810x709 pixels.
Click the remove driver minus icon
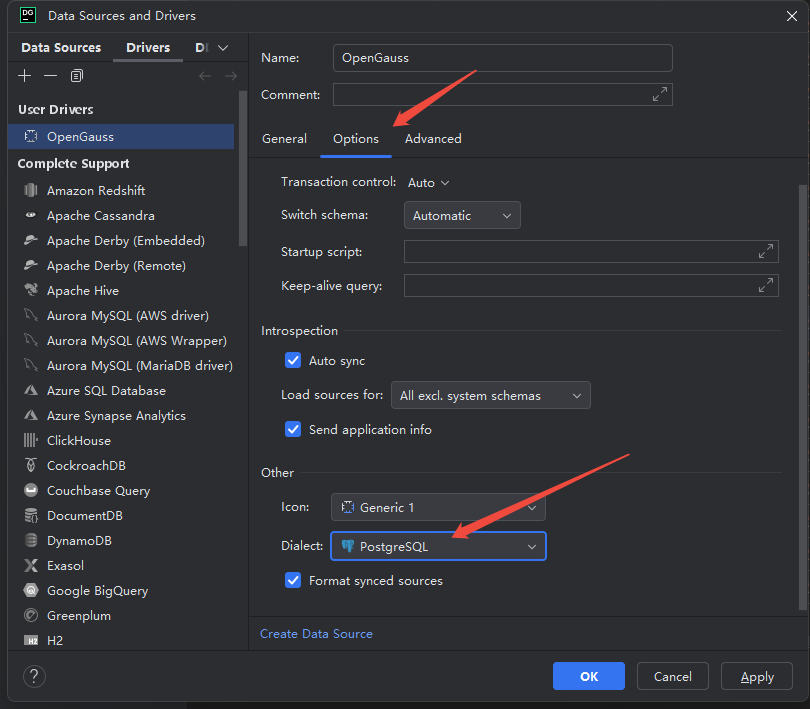coord(51,76)
